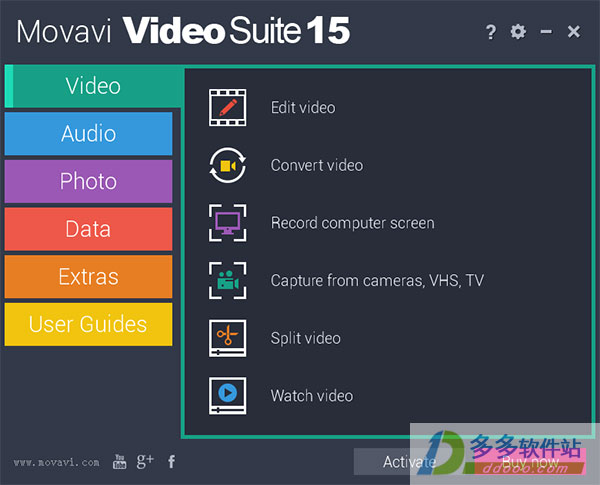Select the Watch video label

(312, 396)
